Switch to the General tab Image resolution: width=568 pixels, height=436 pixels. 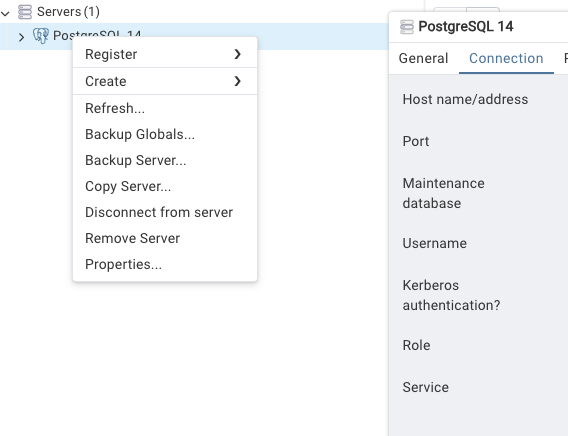pyautogui.click(x=423, y=58)
